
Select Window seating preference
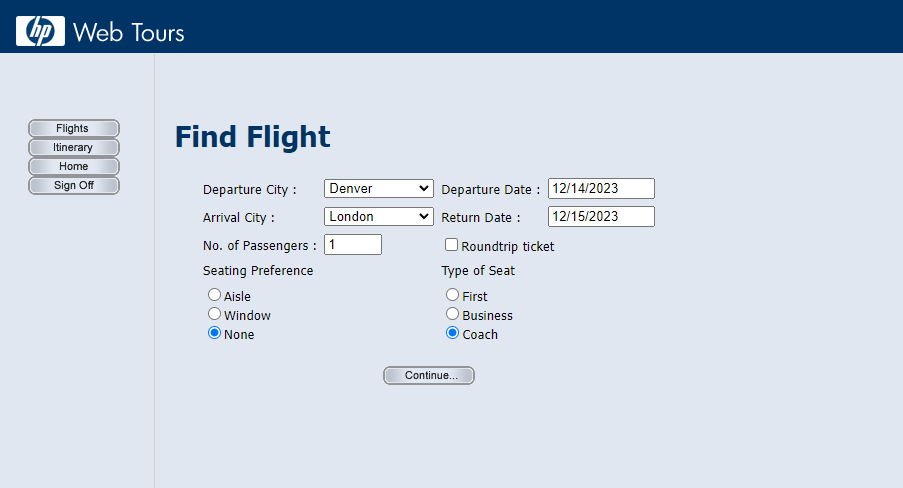click(x=214, y=314)
